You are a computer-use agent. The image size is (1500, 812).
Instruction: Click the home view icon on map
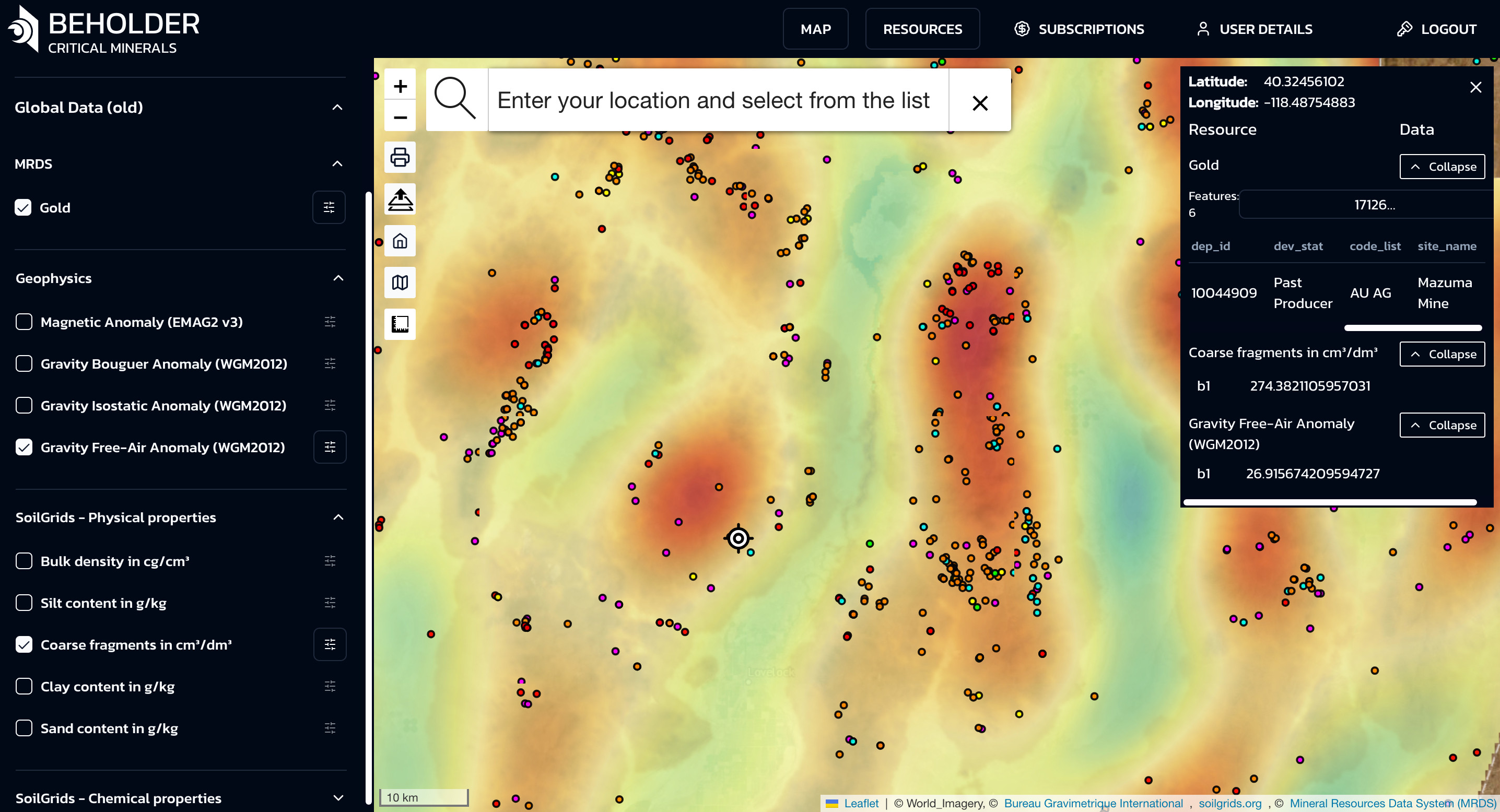coord(400,241)
